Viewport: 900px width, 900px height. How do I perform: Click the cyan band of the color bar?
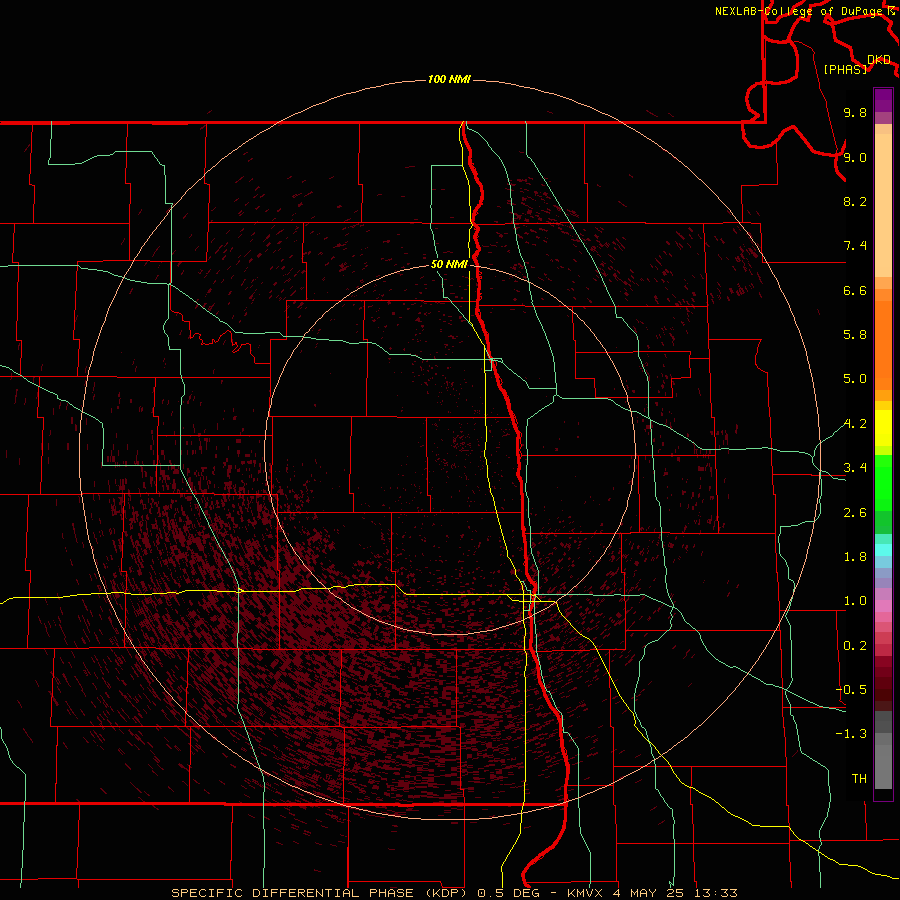pos(883,550)
